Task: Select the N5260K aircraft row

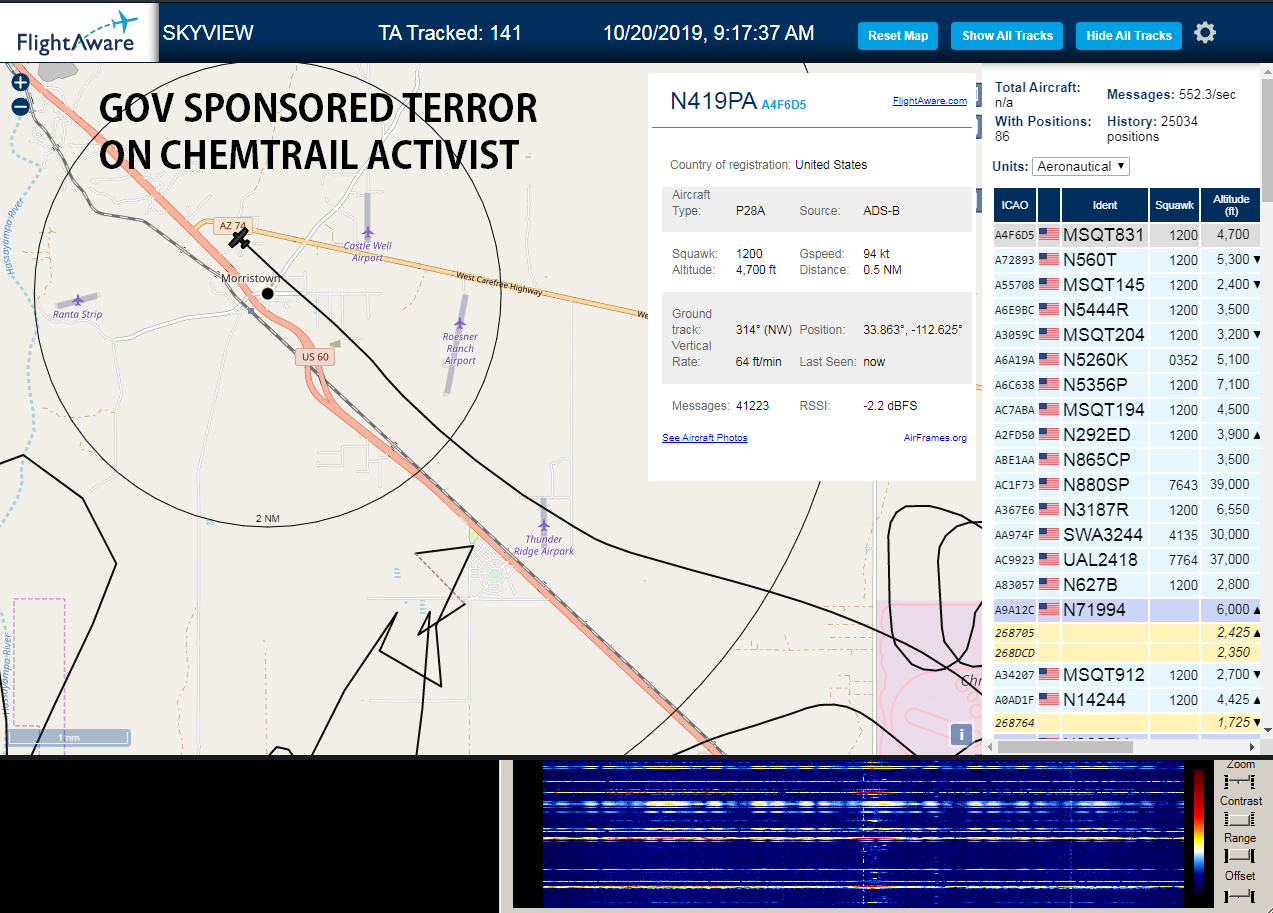Action: [1127, 360]
